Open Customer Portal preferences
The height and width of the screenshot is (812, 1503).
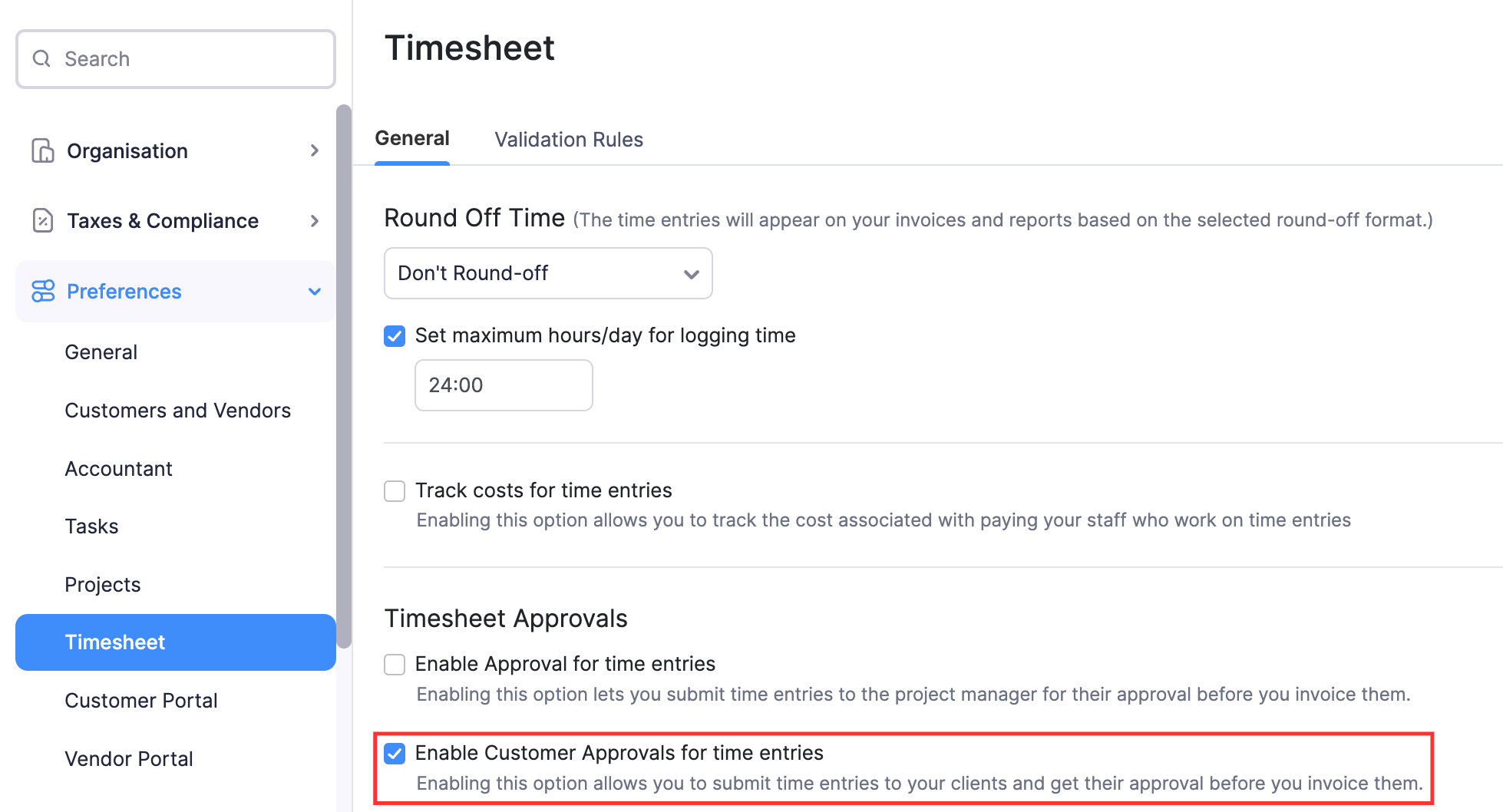point(141,700)
